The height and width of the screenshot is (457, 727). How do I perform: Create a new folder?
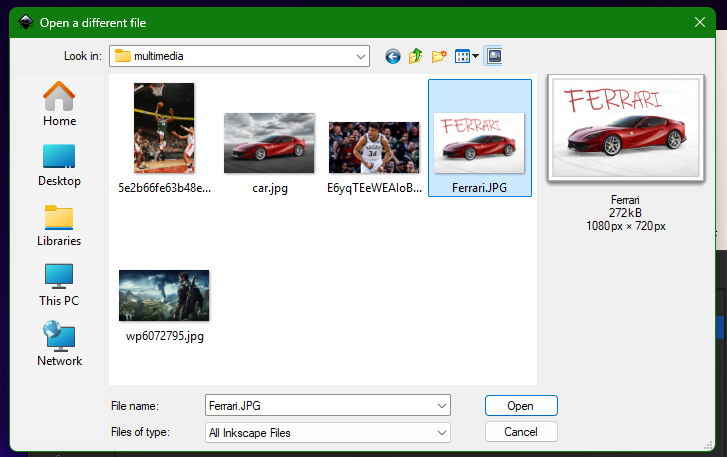tap(439, 57)
